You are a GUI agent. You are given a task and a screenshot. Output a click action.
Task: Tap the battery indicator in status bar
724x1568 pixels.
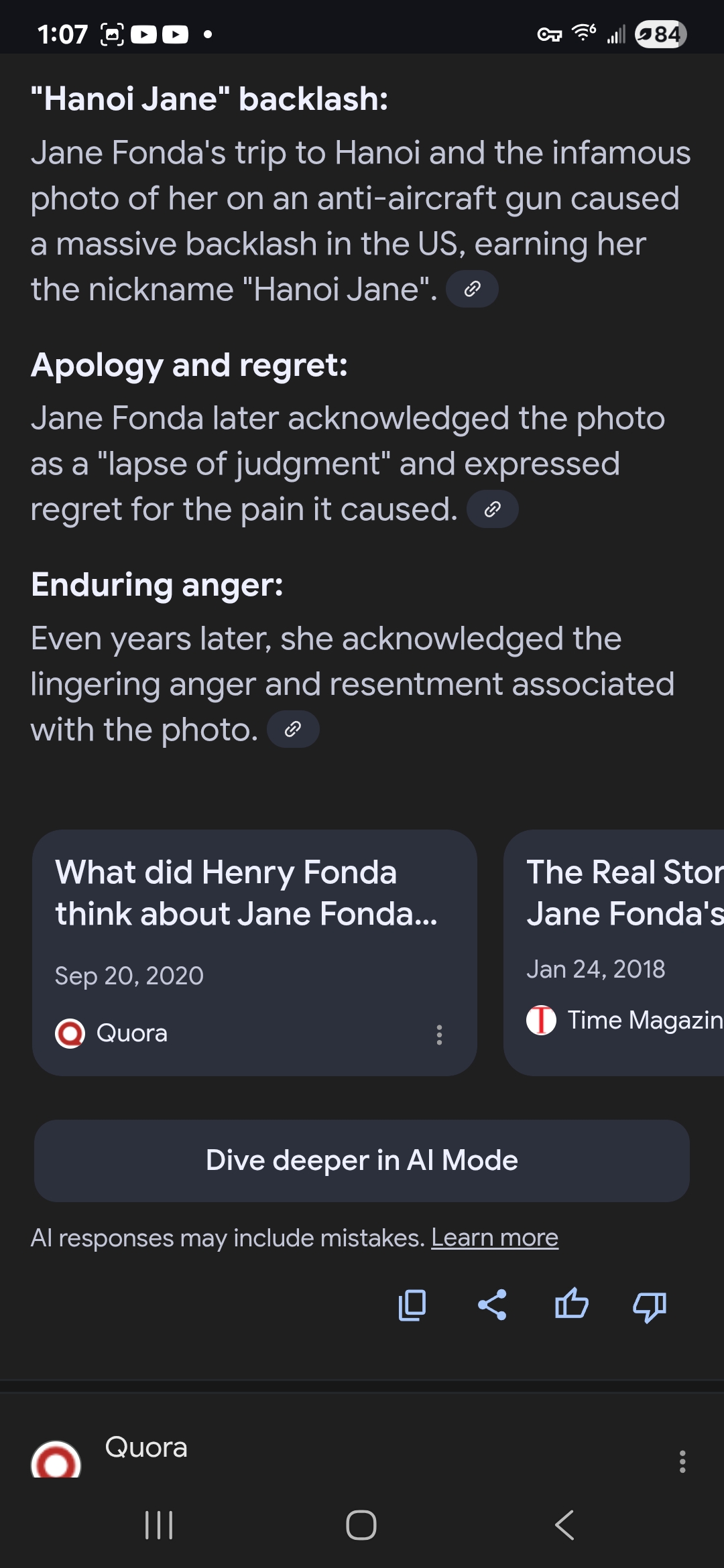660,34
